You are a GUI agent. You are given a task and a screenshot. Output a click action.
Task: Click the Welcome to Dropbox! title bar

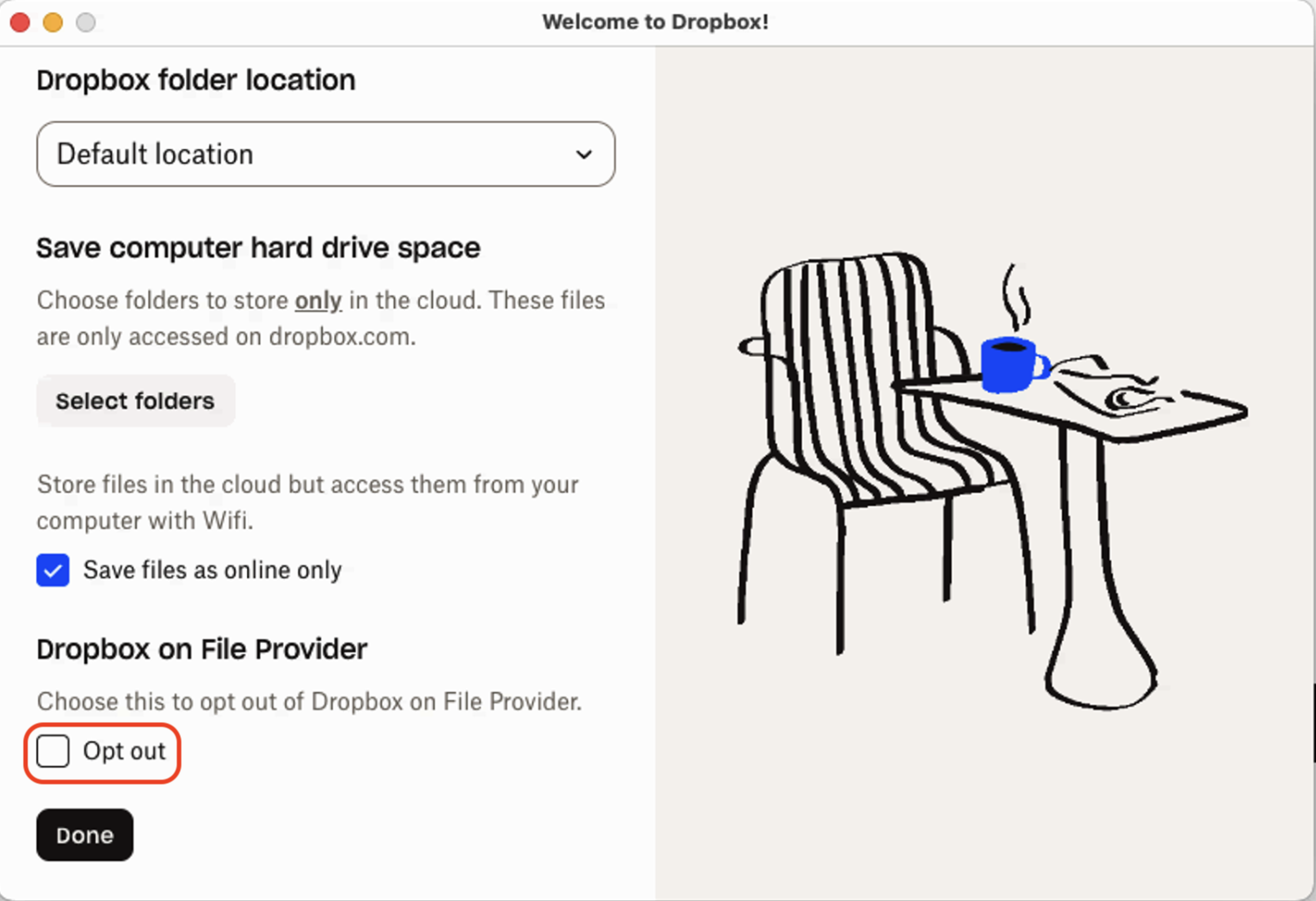click(655, 22)
